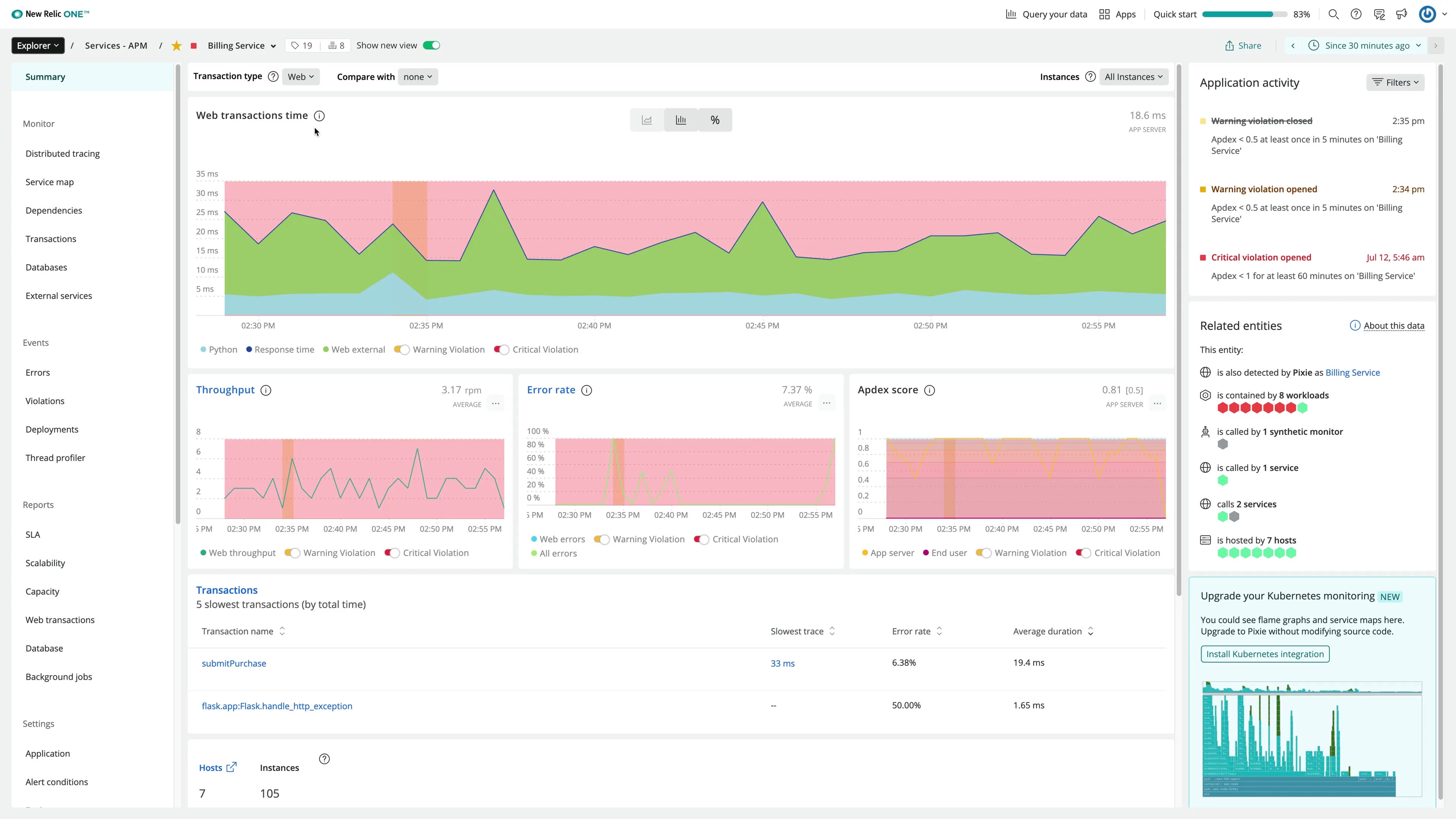Expand the Transaction type Web dropdown
The width and height of the screenshot is (1456, 819).
click(x=300, y=76)
